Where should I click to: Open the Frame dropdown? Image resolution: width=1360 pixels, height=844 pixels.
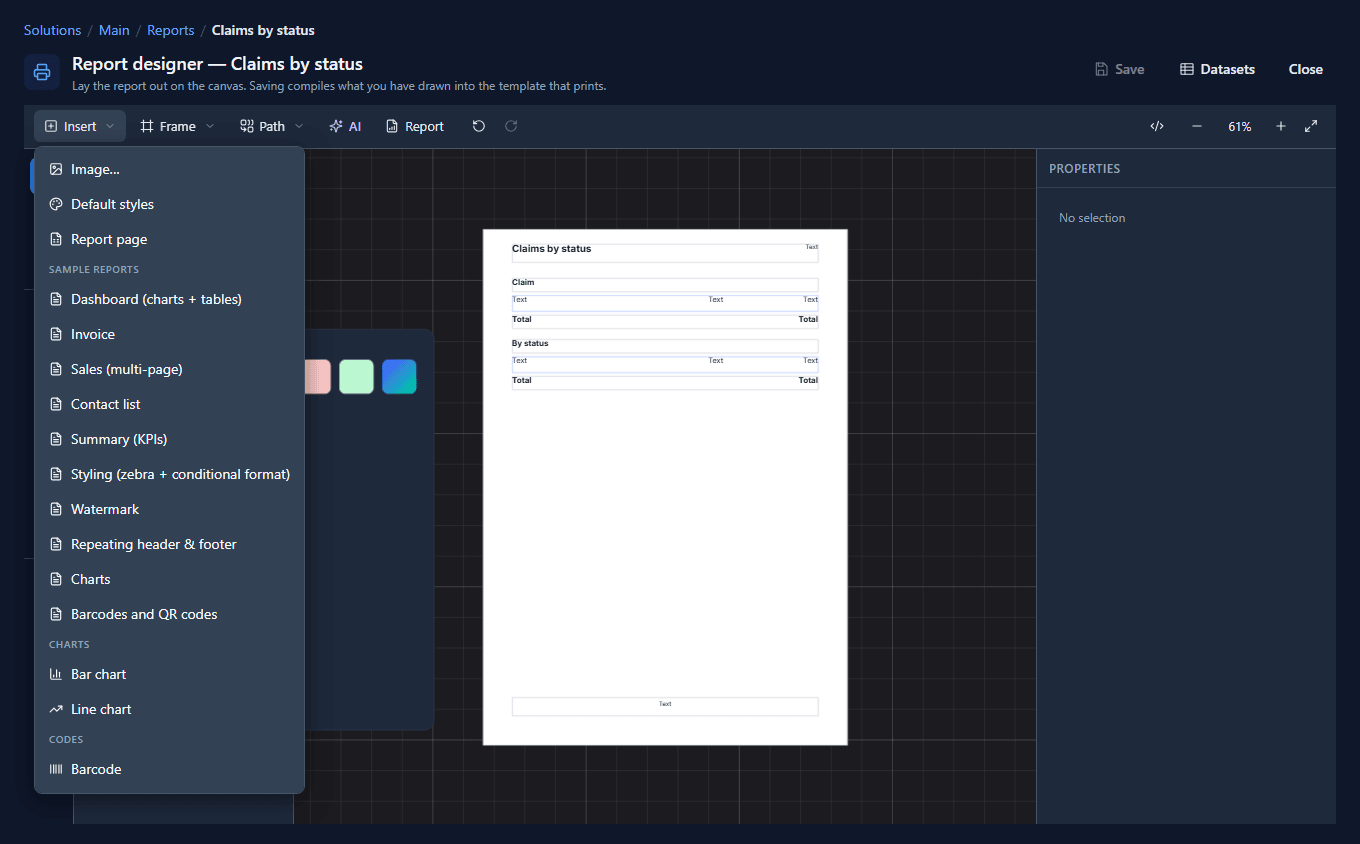[x=177, y=126]
